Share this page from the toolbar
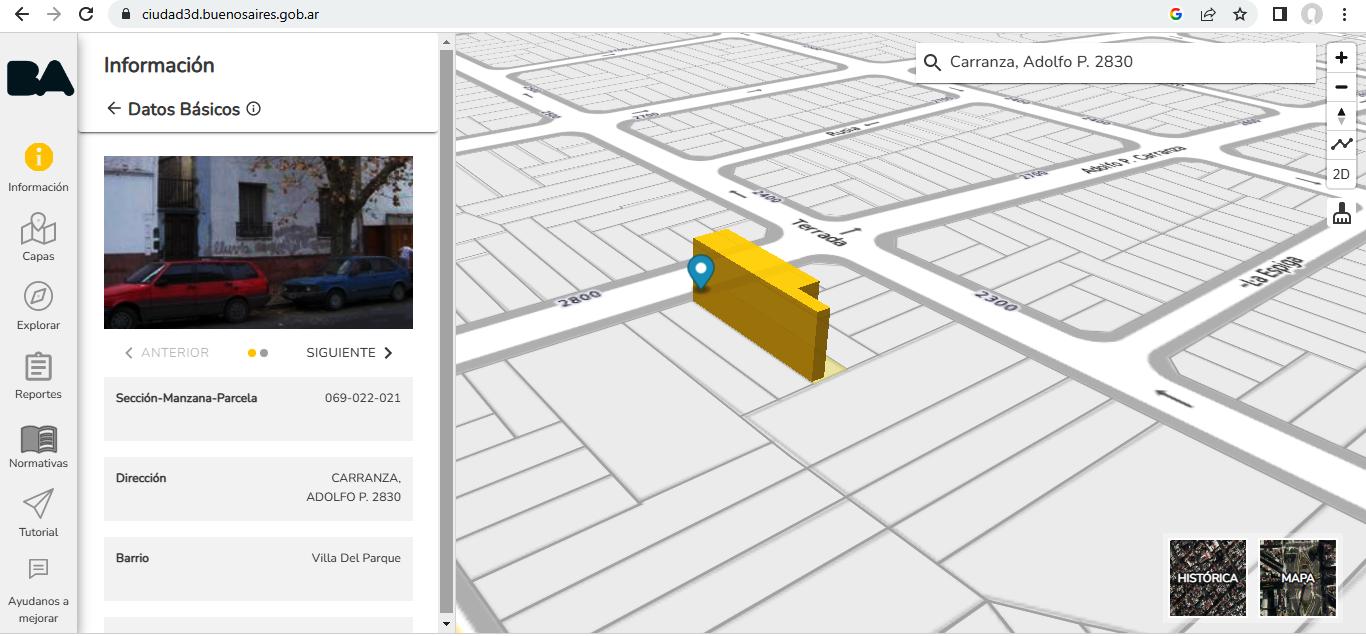The height and width of the screenshot is (636, 1366). pyautogui.click(x=1208, y=15)
